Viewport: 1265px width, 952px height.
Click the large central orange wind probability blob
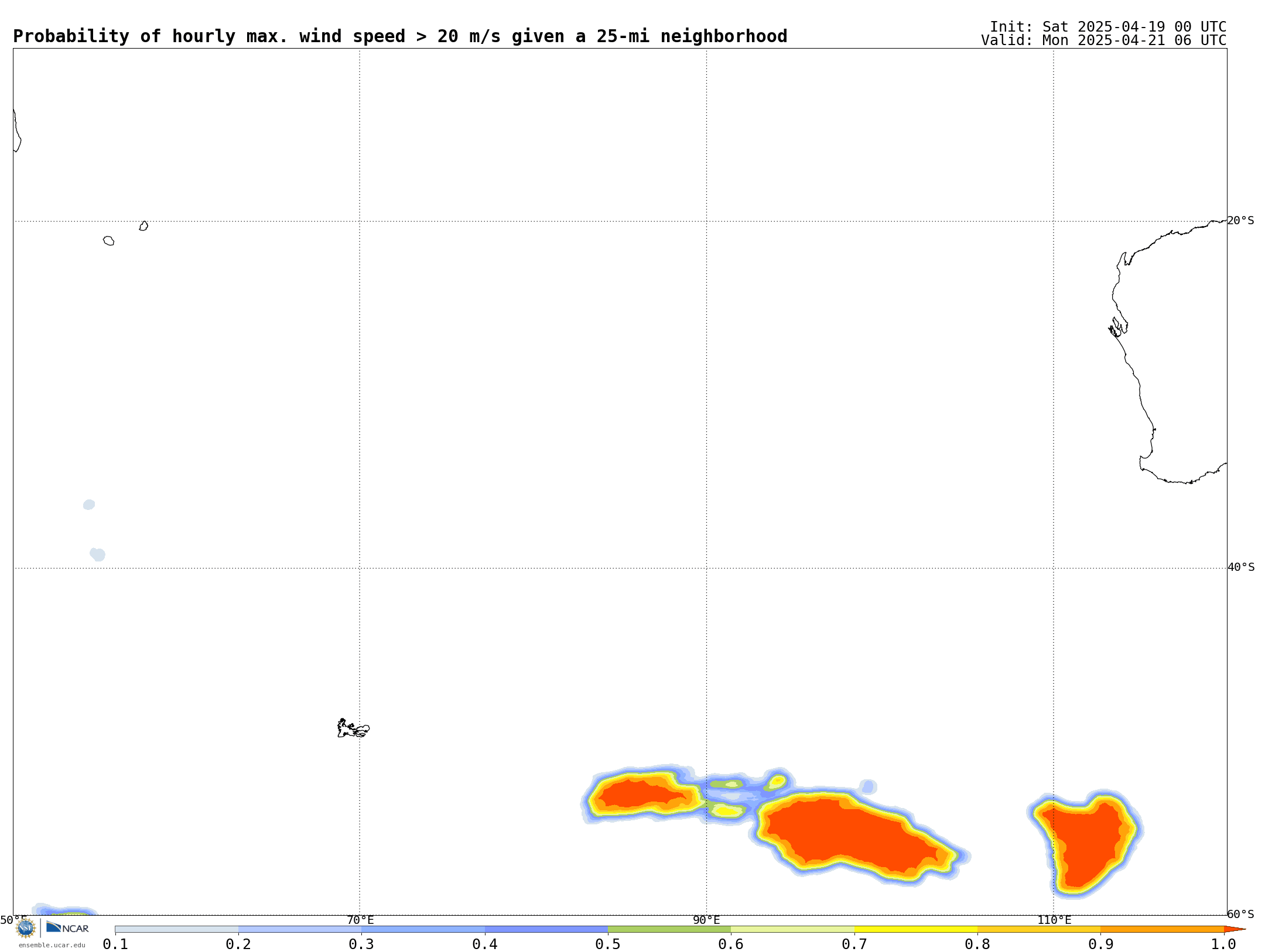855,837
